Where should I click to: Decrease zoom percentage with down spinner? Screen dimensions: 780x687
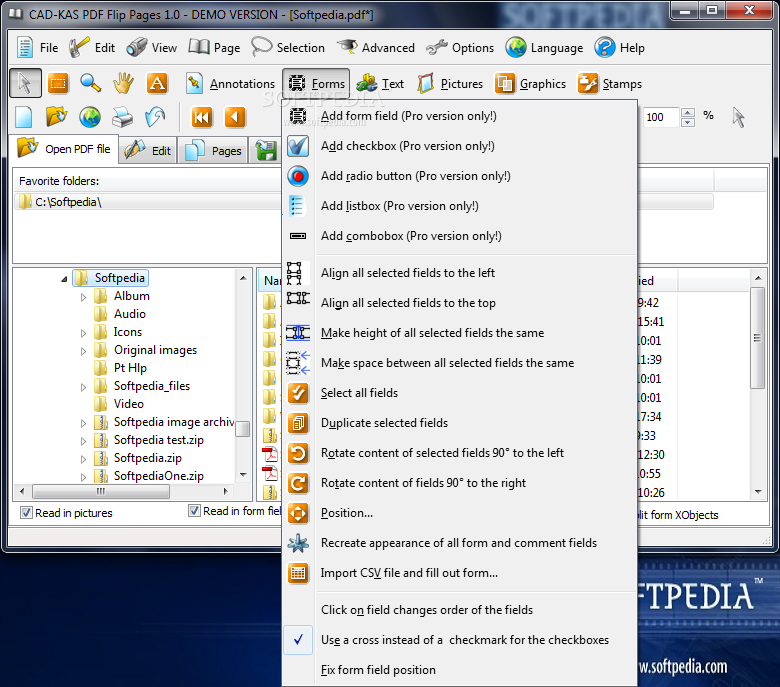click(x=688, y=122)
